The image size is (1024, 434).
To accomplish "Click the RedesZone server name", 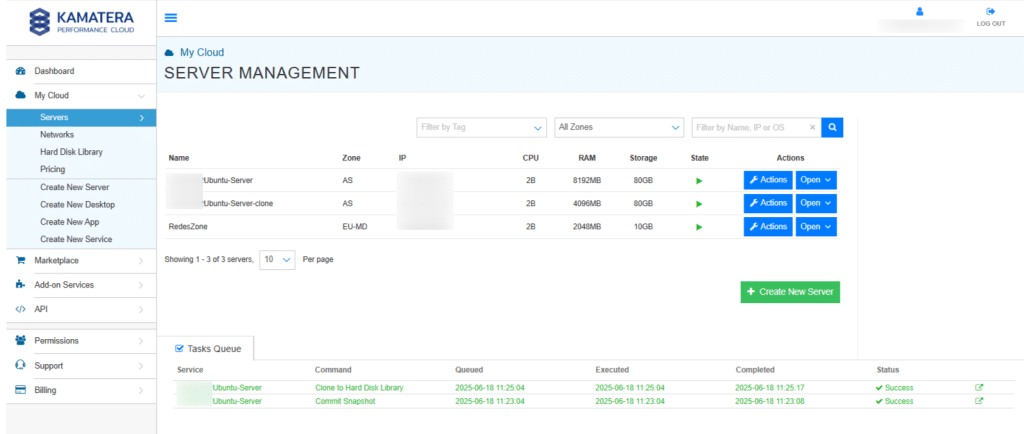I will coord(188,226).
